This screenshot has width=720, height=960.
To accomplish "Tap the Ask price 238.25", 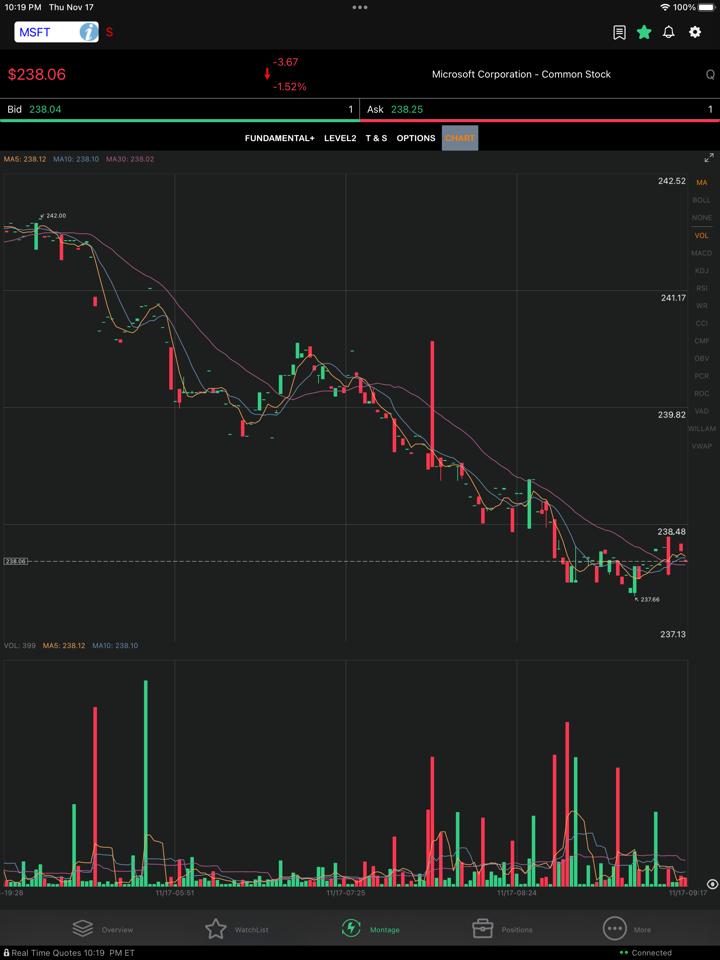I will (406, 109).
